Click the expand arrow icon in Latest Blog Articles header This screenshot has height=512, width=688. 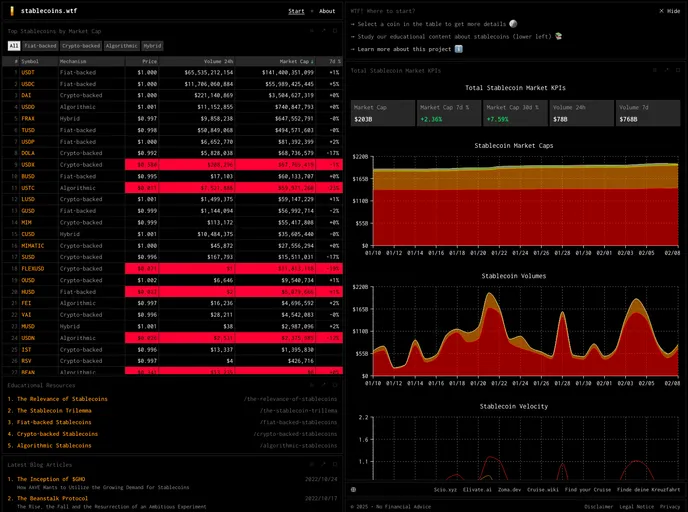[323, 464]
